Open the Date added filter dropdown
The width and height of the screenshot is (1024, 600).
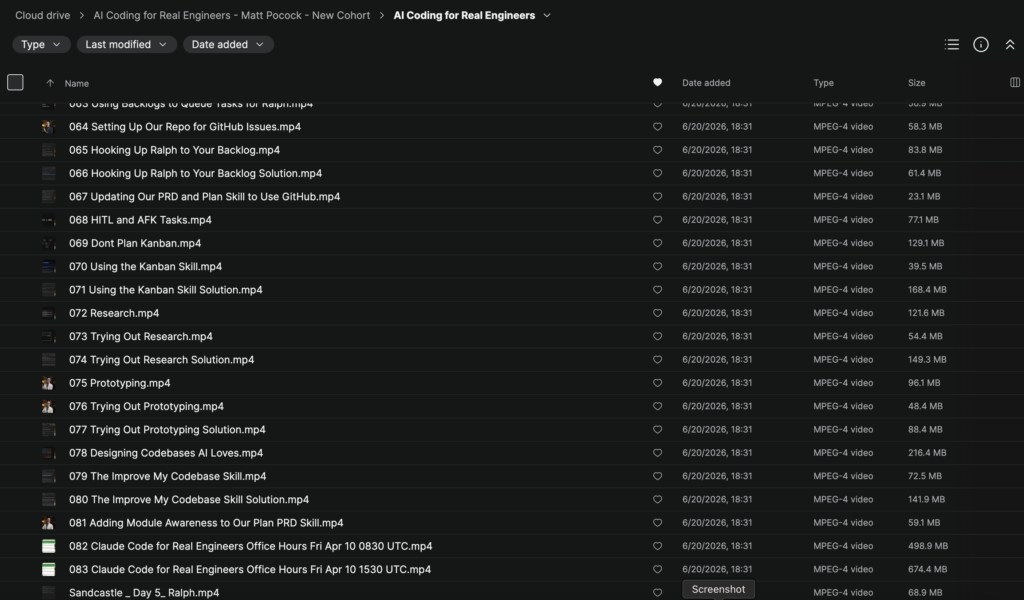(x=228, y=44)
